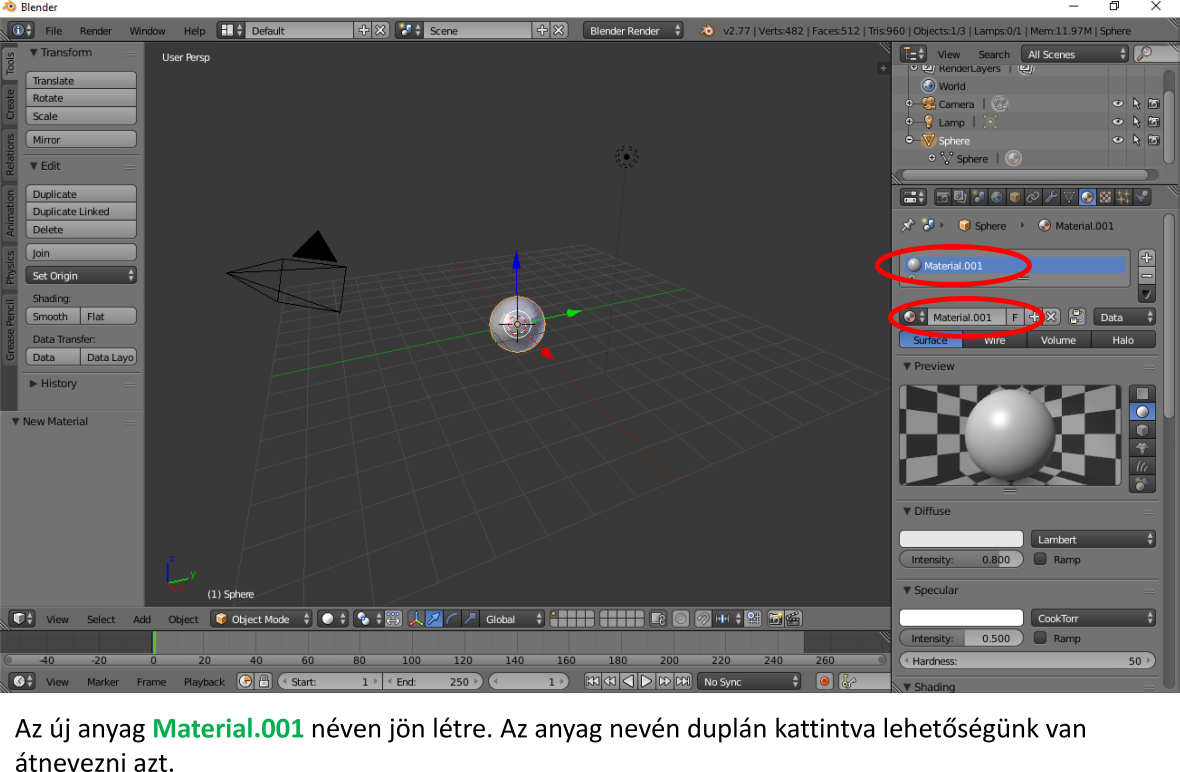Open the Particles properties tab
This screenshot has width=1180, height=772.
1123,197
